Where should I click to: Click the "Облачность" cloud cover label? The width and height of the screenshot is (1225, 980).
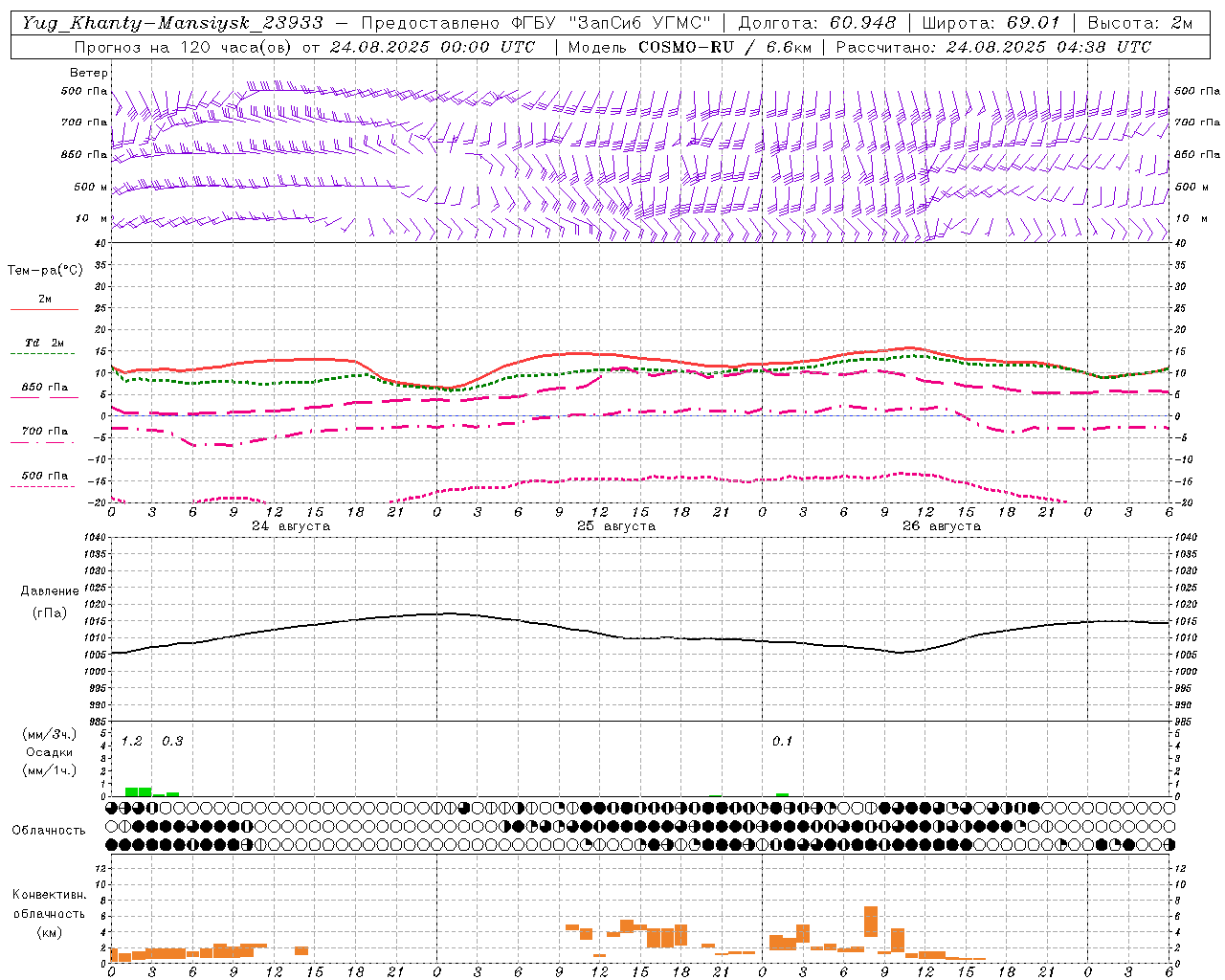pyautogui.click(x=49, y=831)
